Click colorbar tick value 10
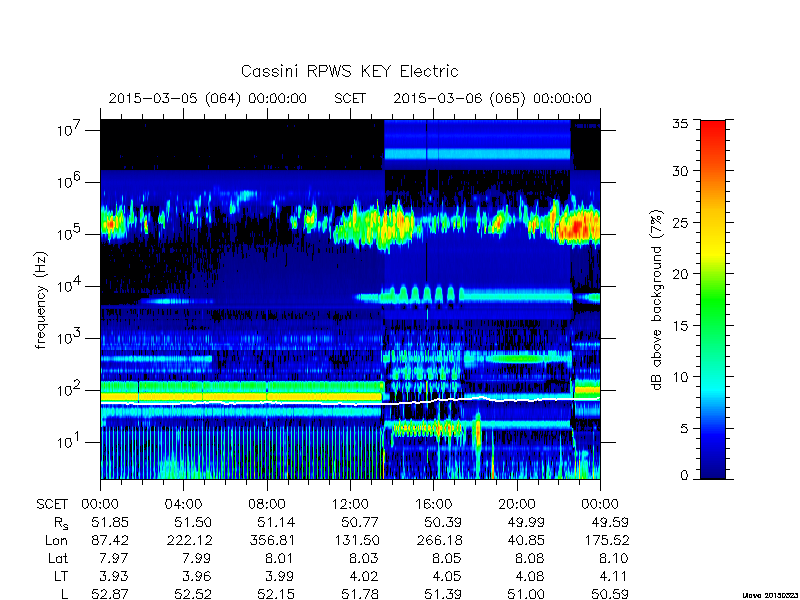Viewport: 800px width, 600px height. [x=680, y=377]
